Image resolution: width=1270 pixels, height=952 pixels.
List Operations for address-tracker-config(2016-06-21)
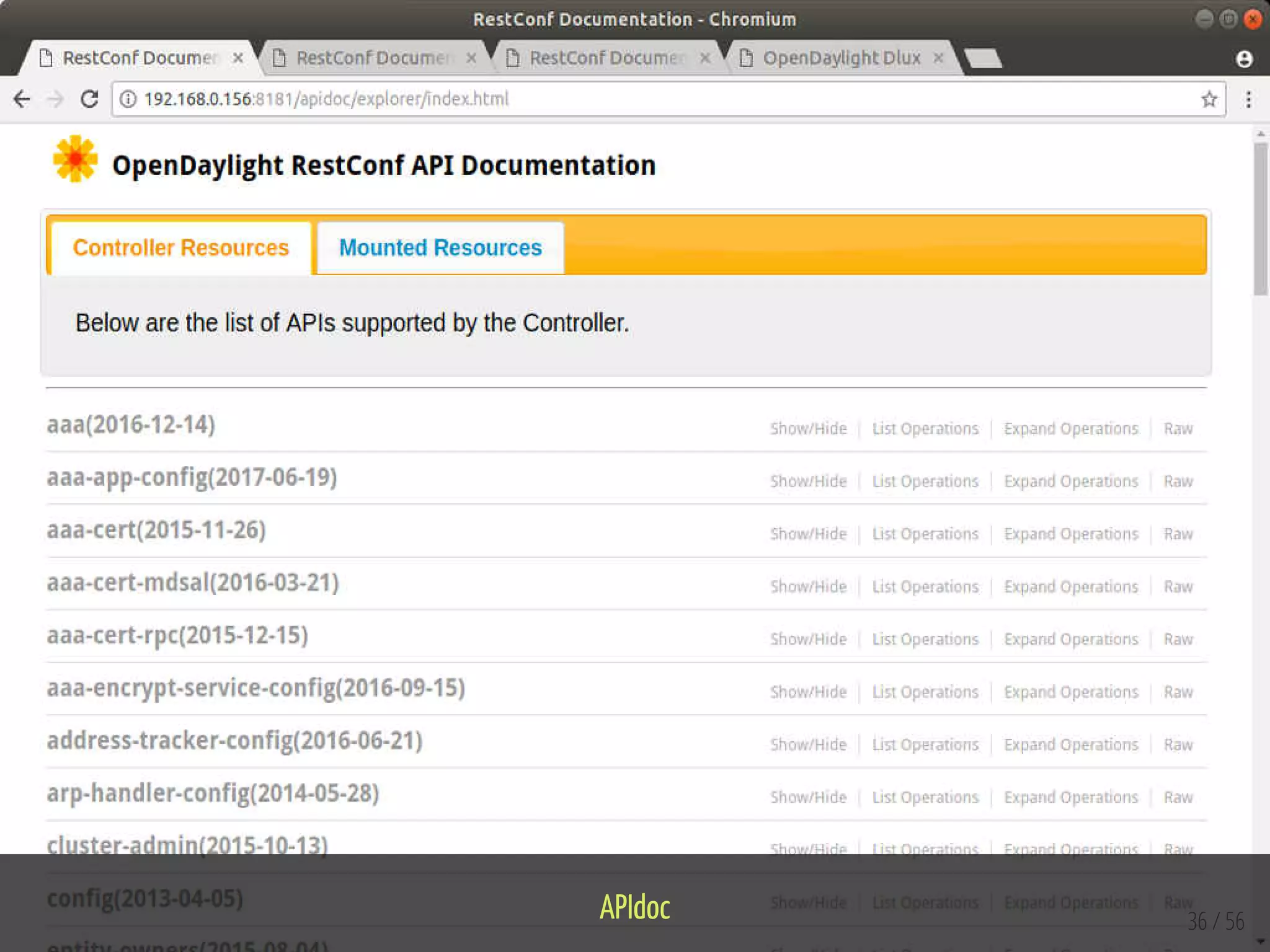tap(925, 745)
